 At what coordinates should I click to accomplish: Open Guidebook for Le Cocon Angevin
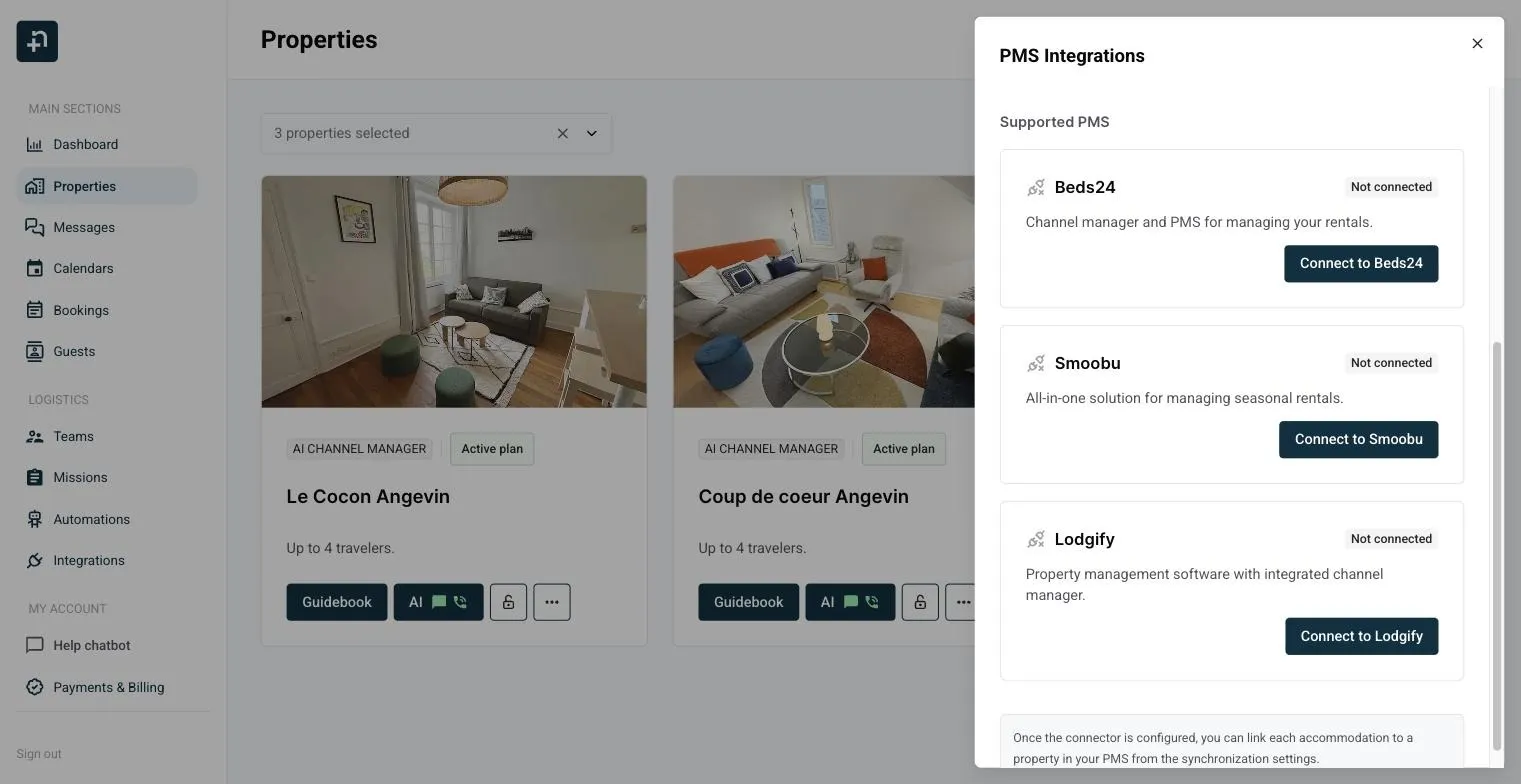click(337, 602)
